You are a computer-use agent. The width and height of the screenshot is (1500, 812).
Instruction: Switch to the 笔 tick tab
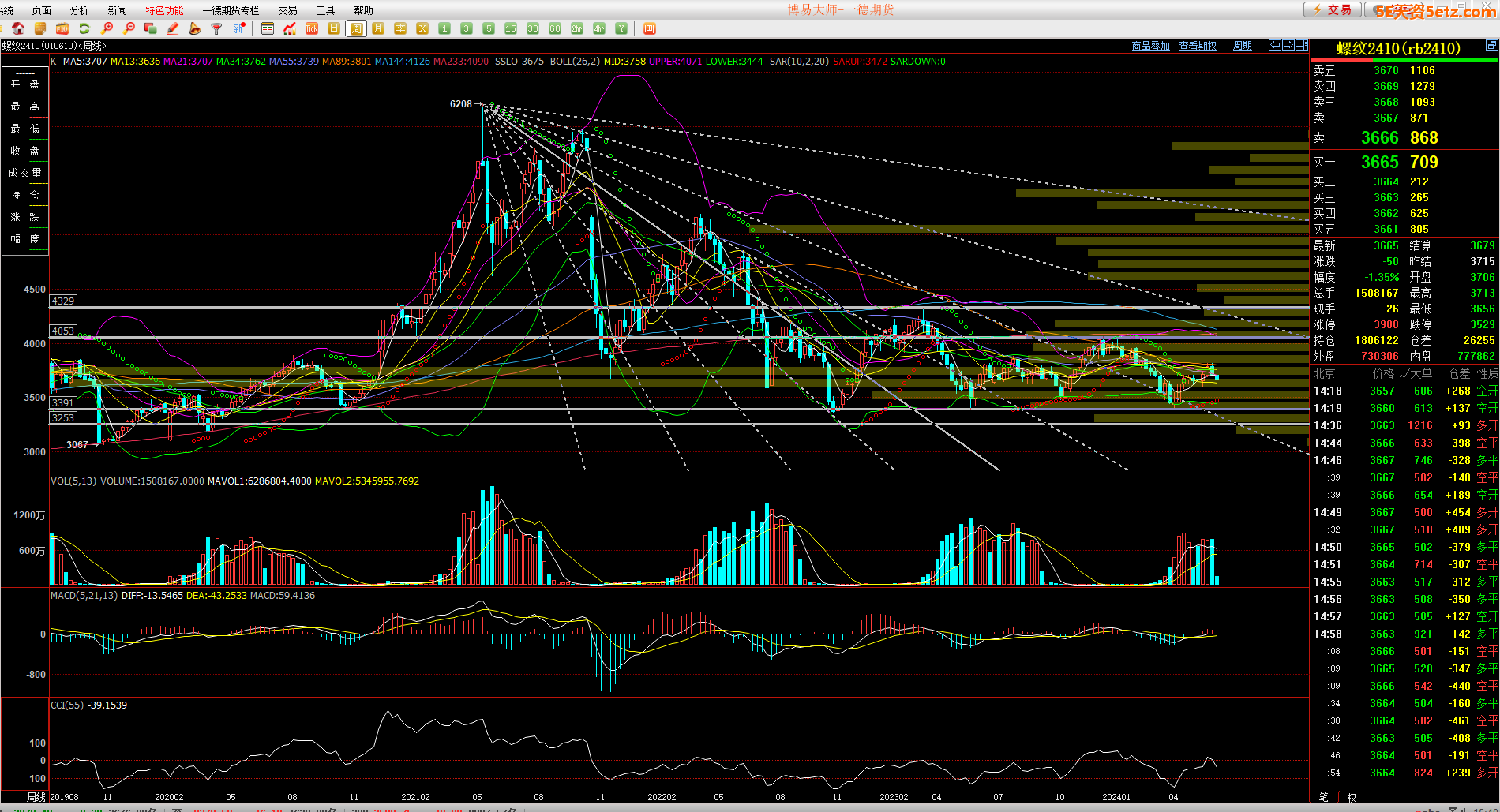[1323, 797]
